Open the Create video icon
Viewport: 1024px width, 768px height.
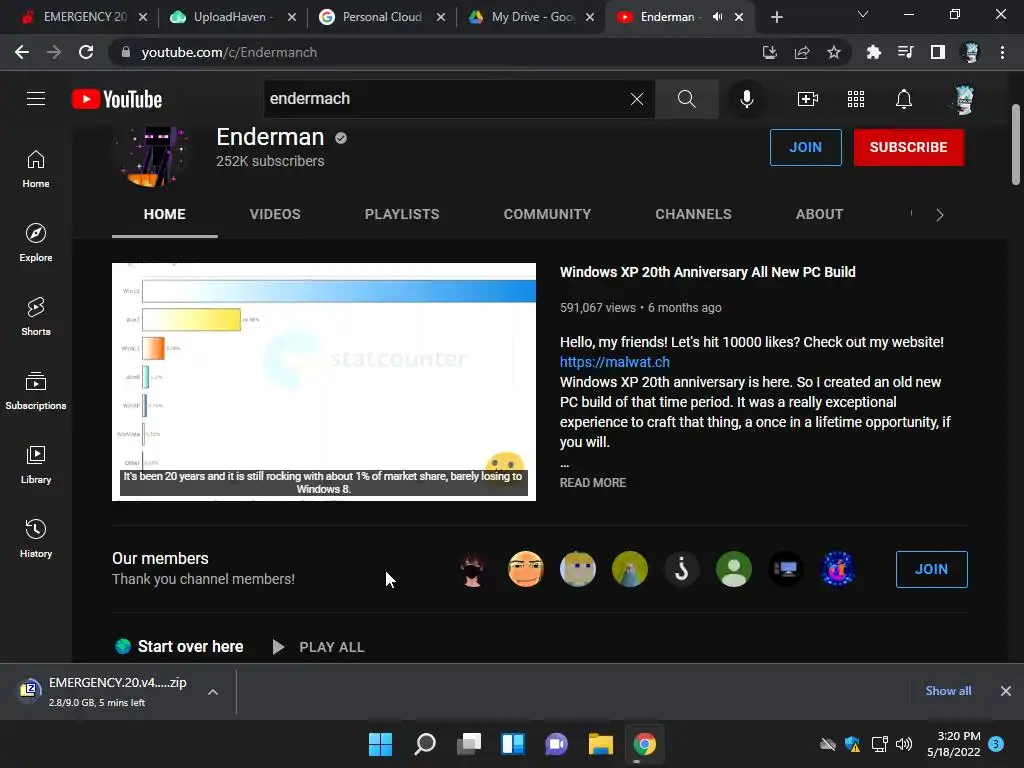coord(808,99)
